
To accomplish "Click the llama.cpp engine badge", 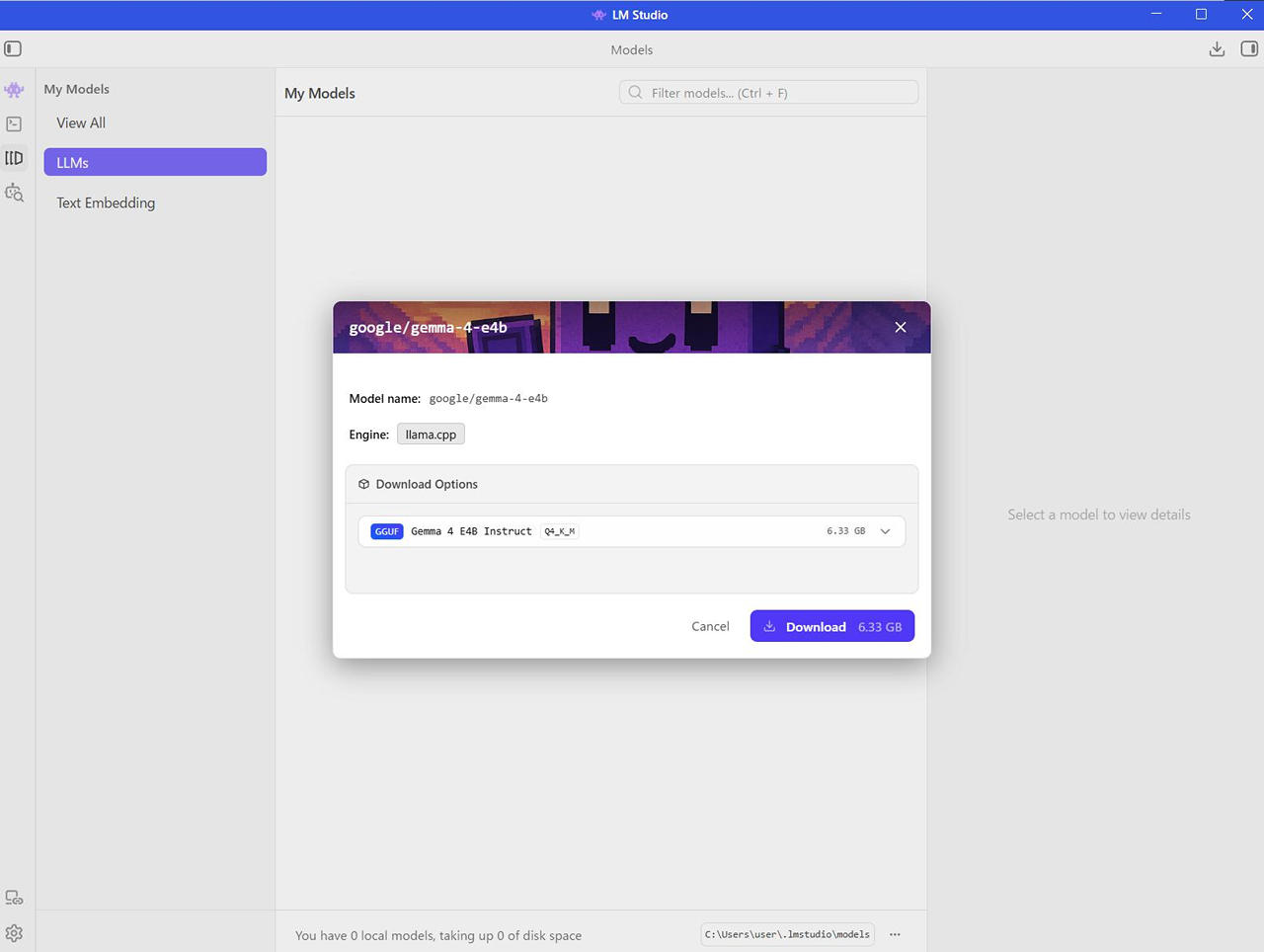I will point(431,435).
